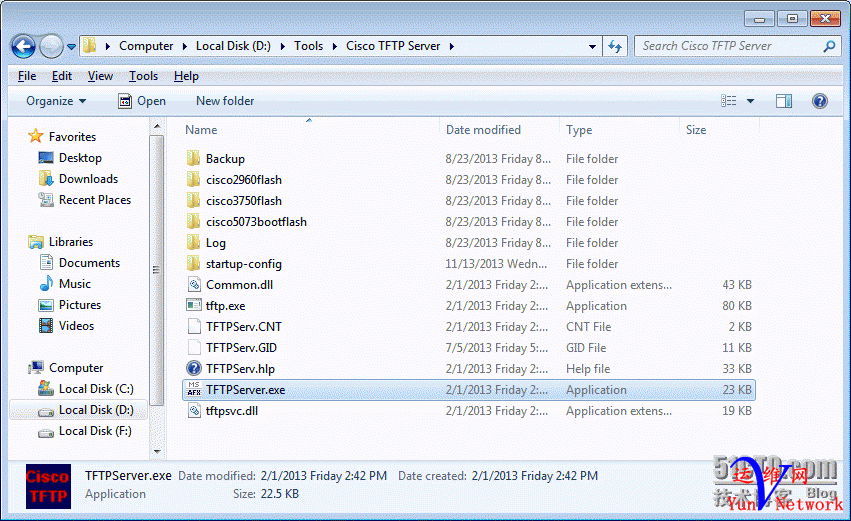
Task: Select the Pictures library
Action: pyautogui.click(x=80, y=304)
